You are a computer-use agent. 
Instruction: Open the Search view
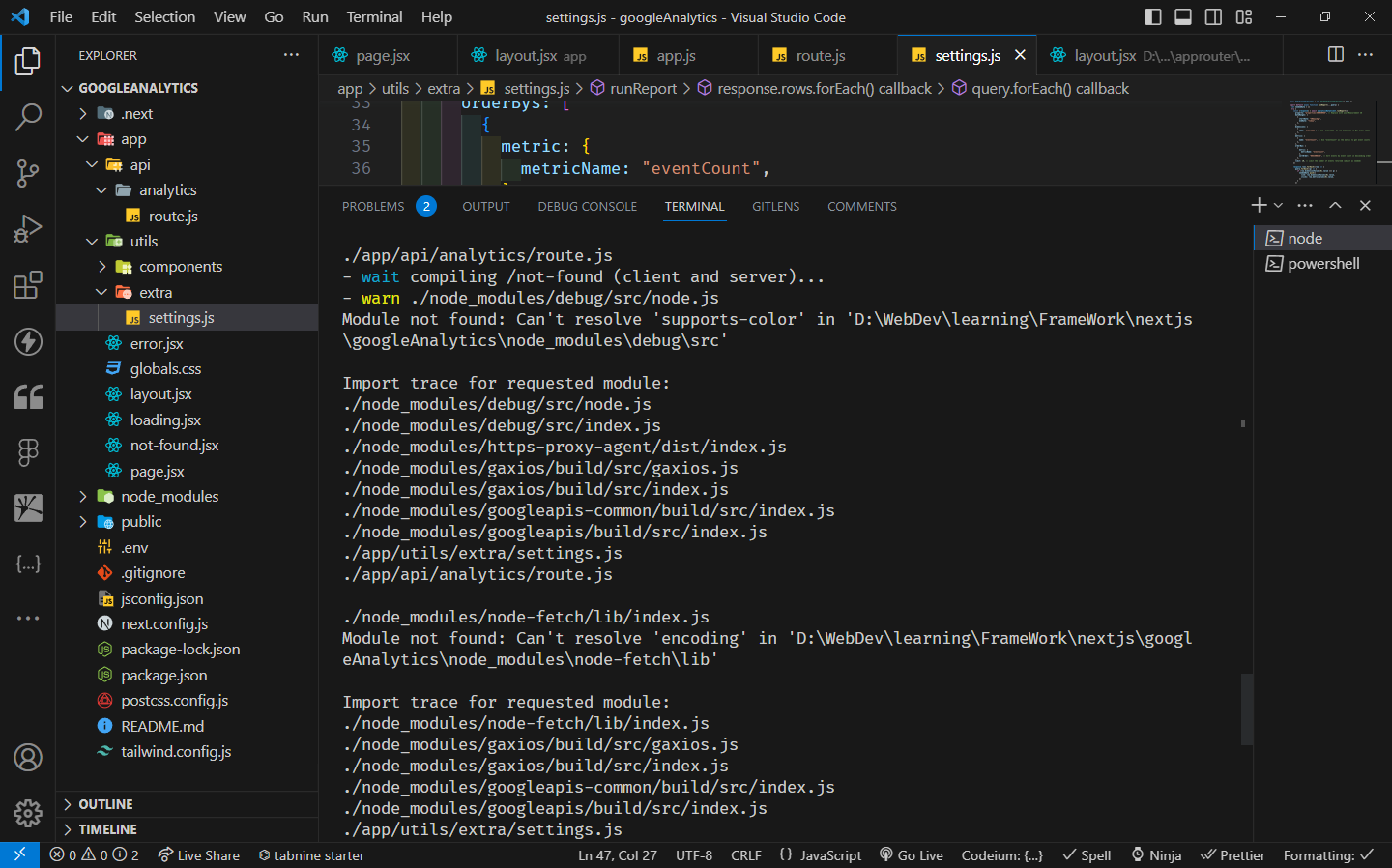pos(28,118)
